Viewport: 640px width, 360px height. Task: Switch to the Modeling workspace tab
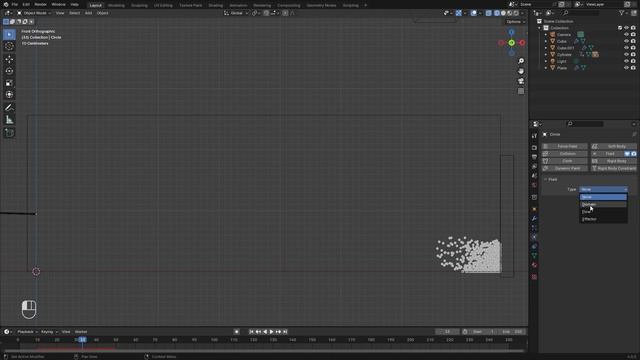(x=116, y=5)
